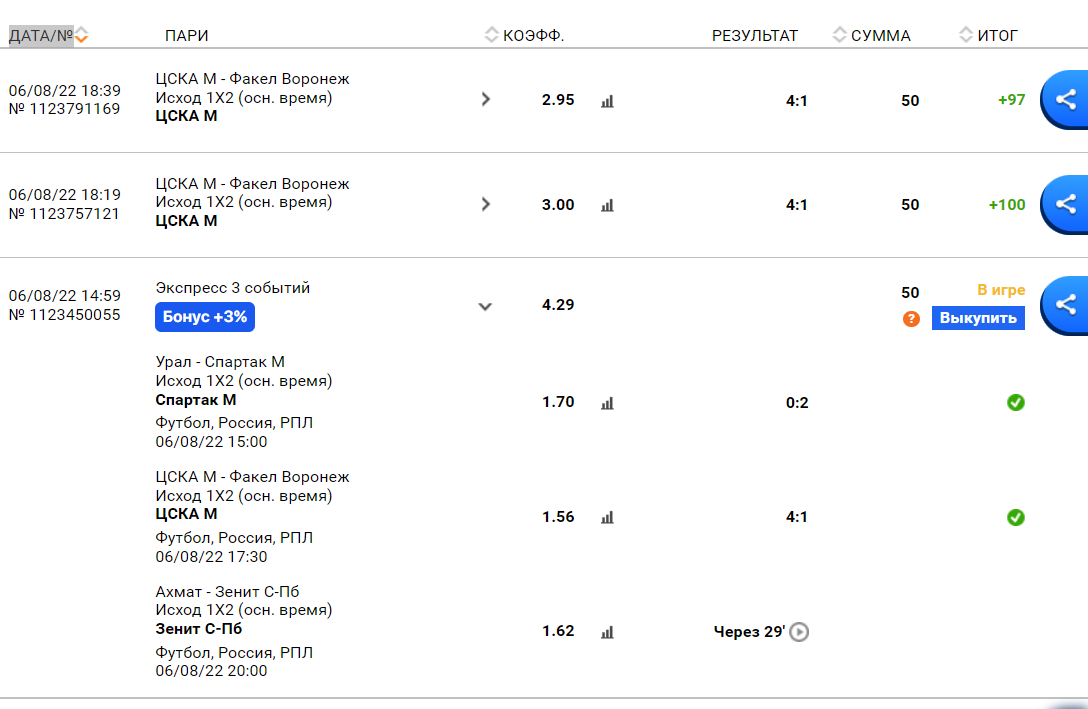Click the match time 06/08/22 17:30

[x=211, y=557]
